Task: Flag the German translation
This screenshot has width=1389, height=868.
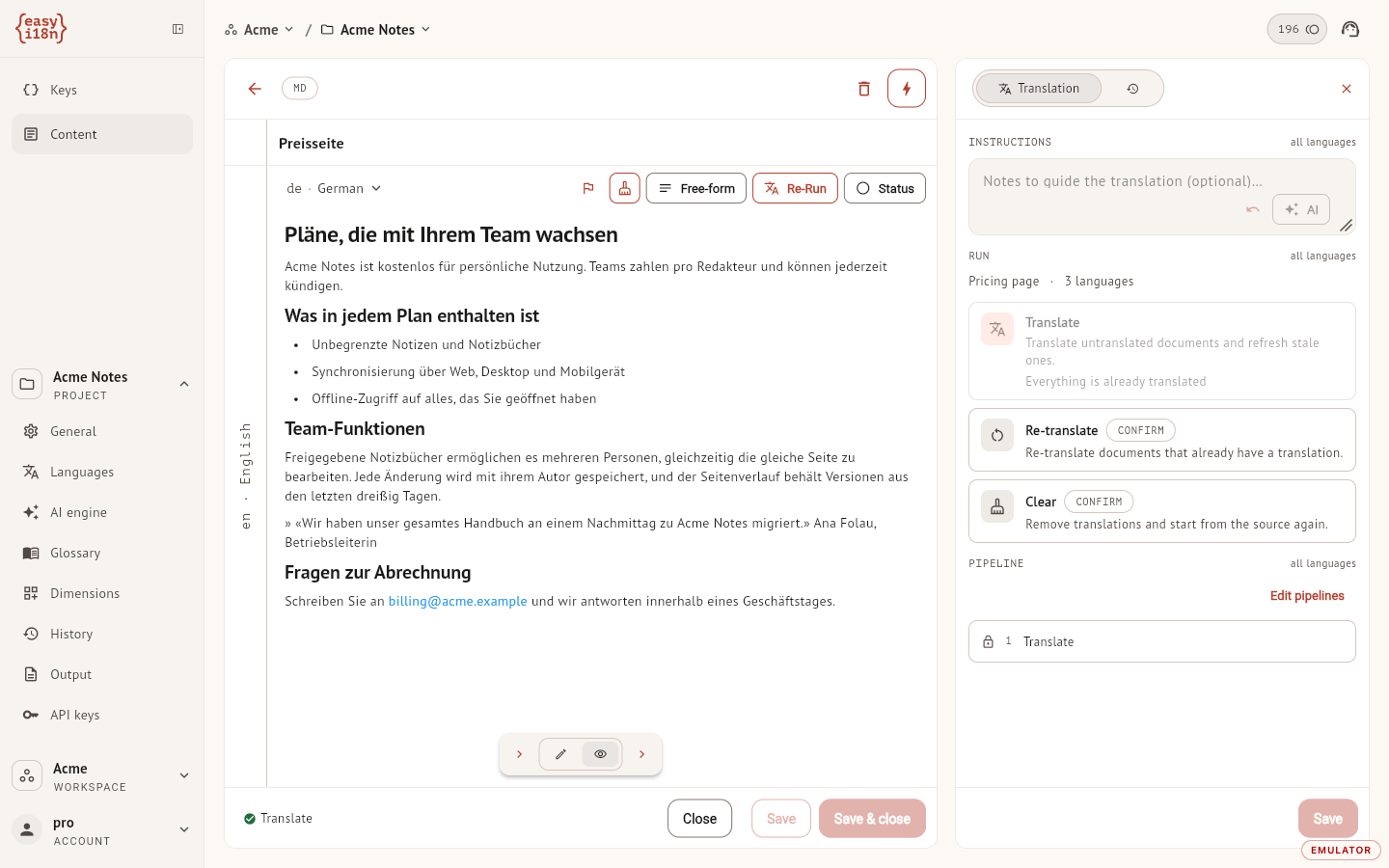Action: coord(588,188)
